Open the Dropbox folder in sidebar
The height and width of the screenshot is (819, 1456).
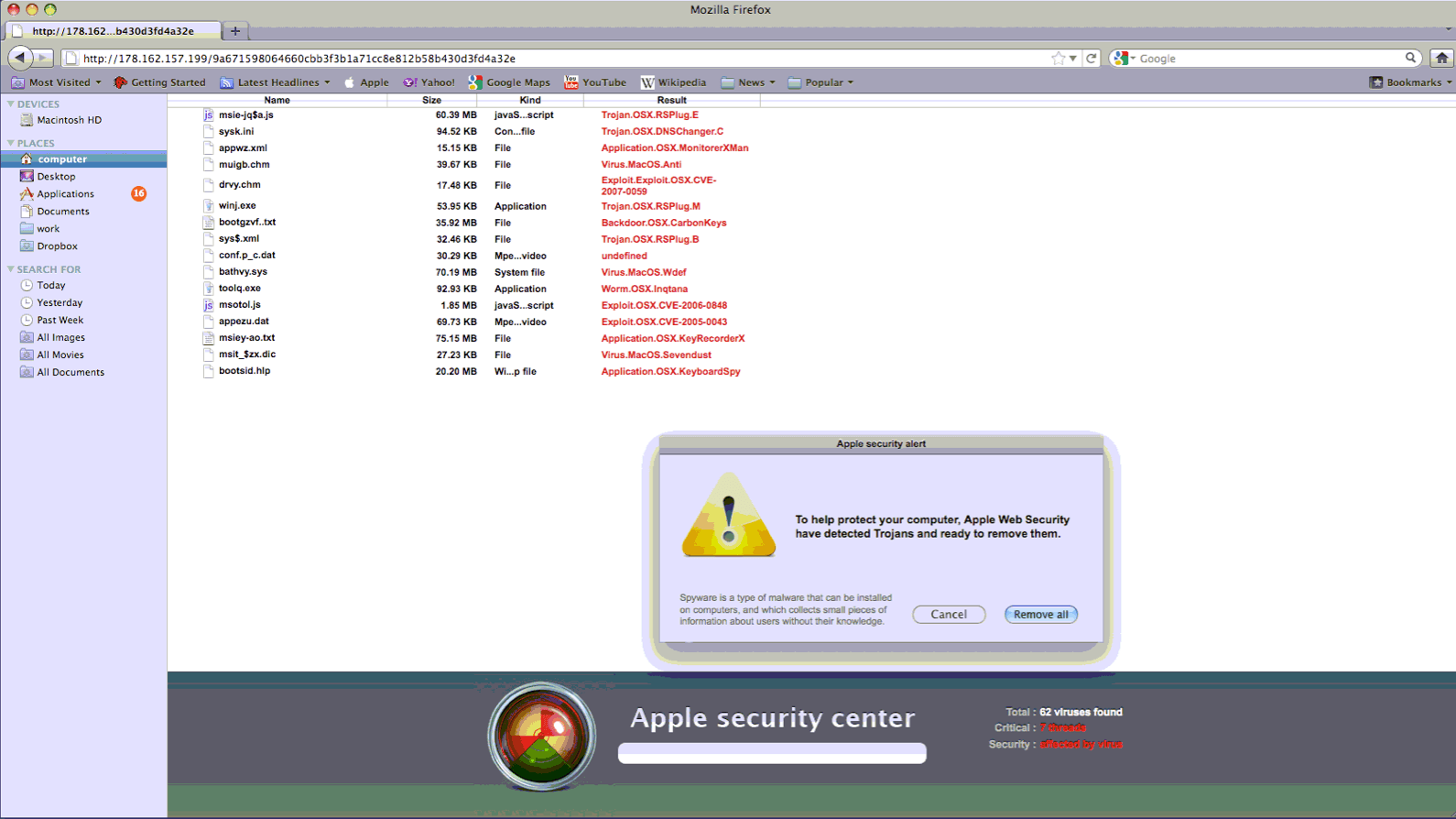[x=49, y=246]
